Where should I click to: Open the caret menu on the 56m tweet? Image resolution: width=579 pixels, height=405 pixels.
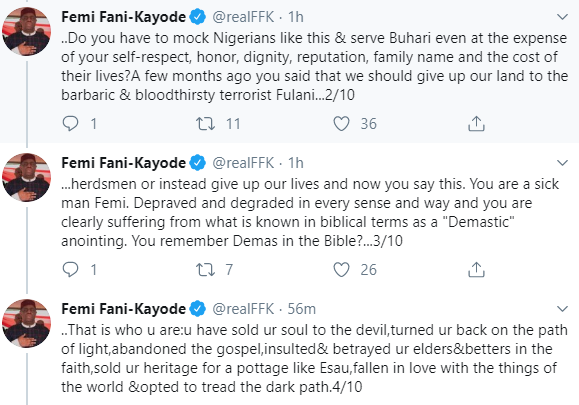point(562,309)
